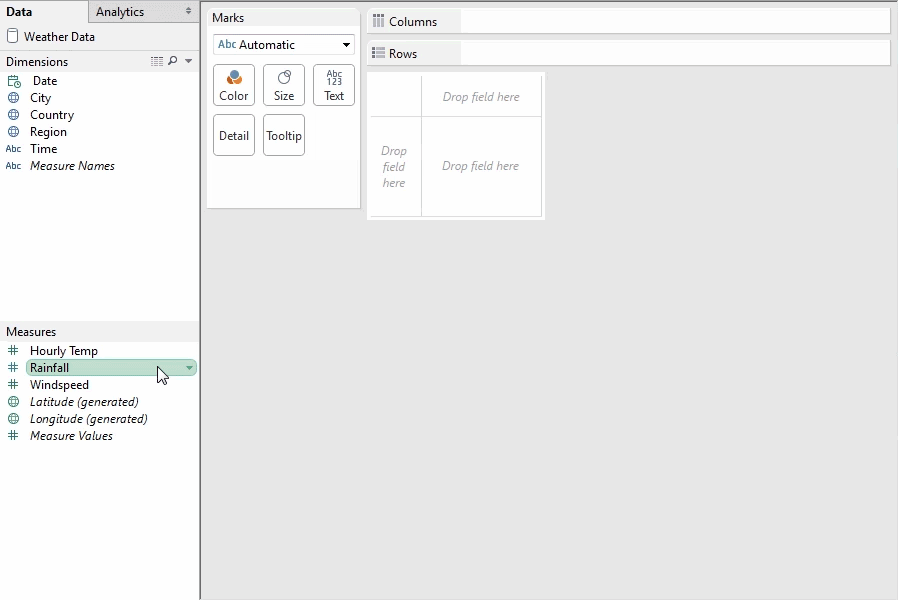Open the caret menu at the Dimensions header
This screenshot has height=600, width=898.
[x=188, y=61]
